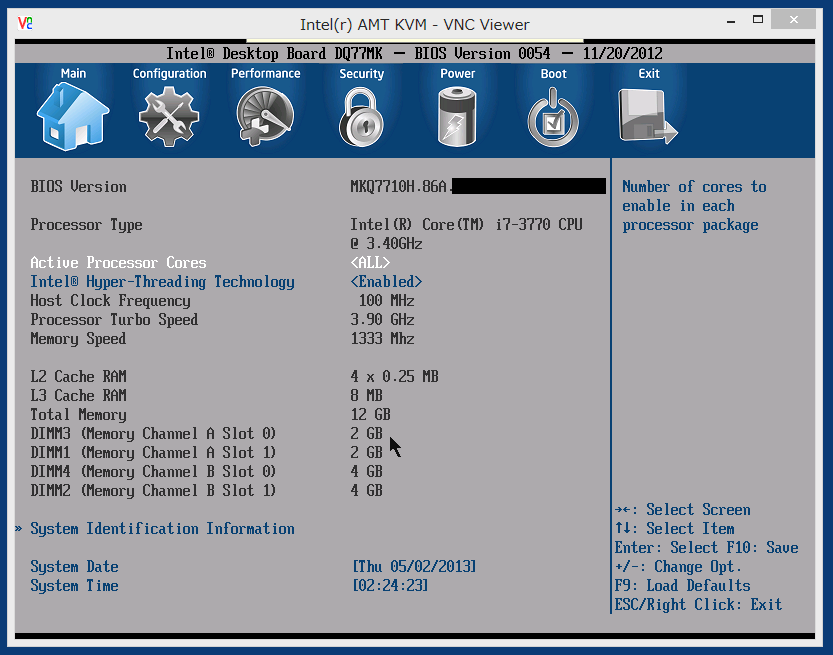
Task: Click the +/-: Change Opt. hint
Action: coord(678,567)
